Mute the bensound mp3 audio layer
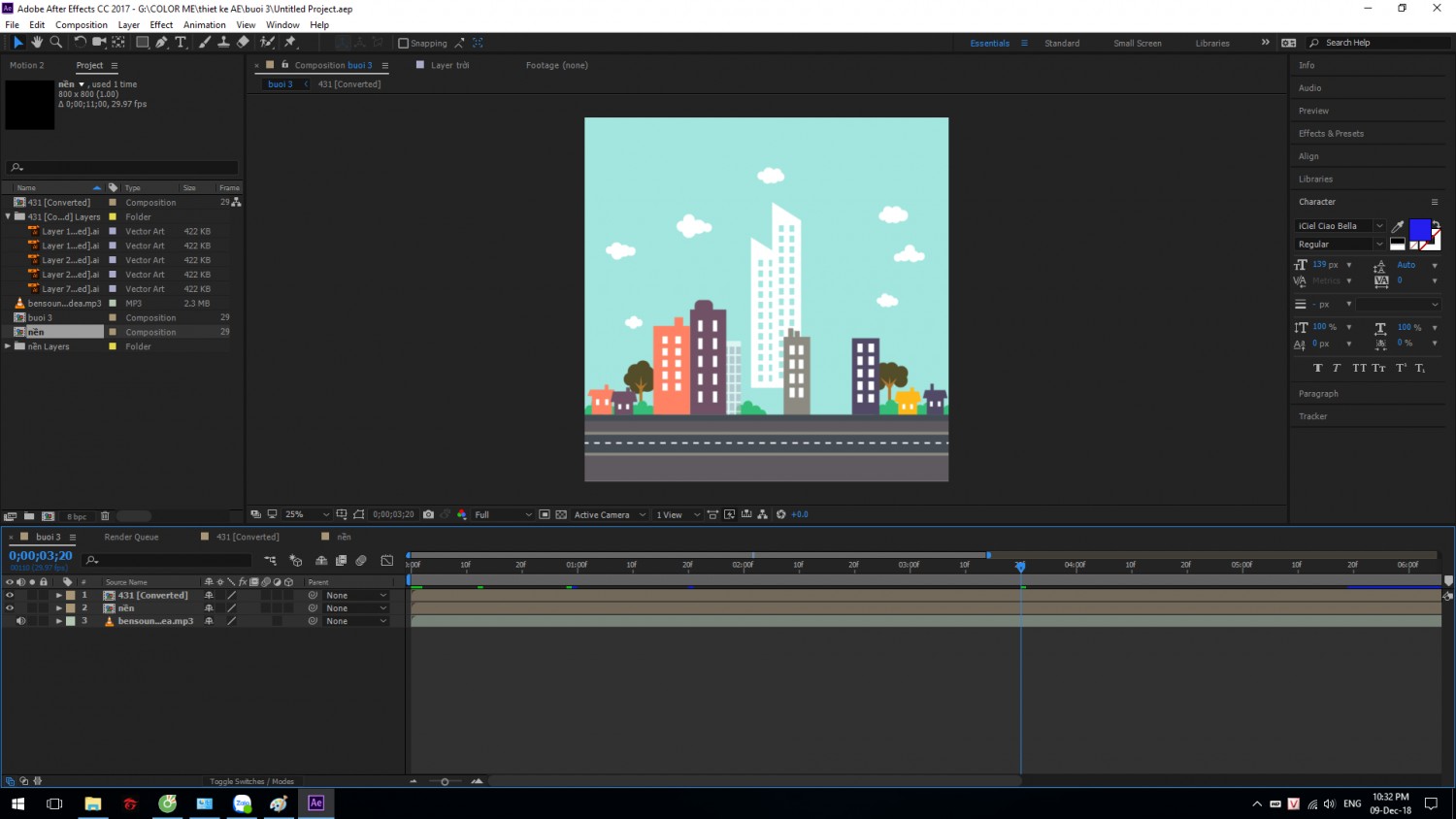1456x819 pixels. [20, 621]
